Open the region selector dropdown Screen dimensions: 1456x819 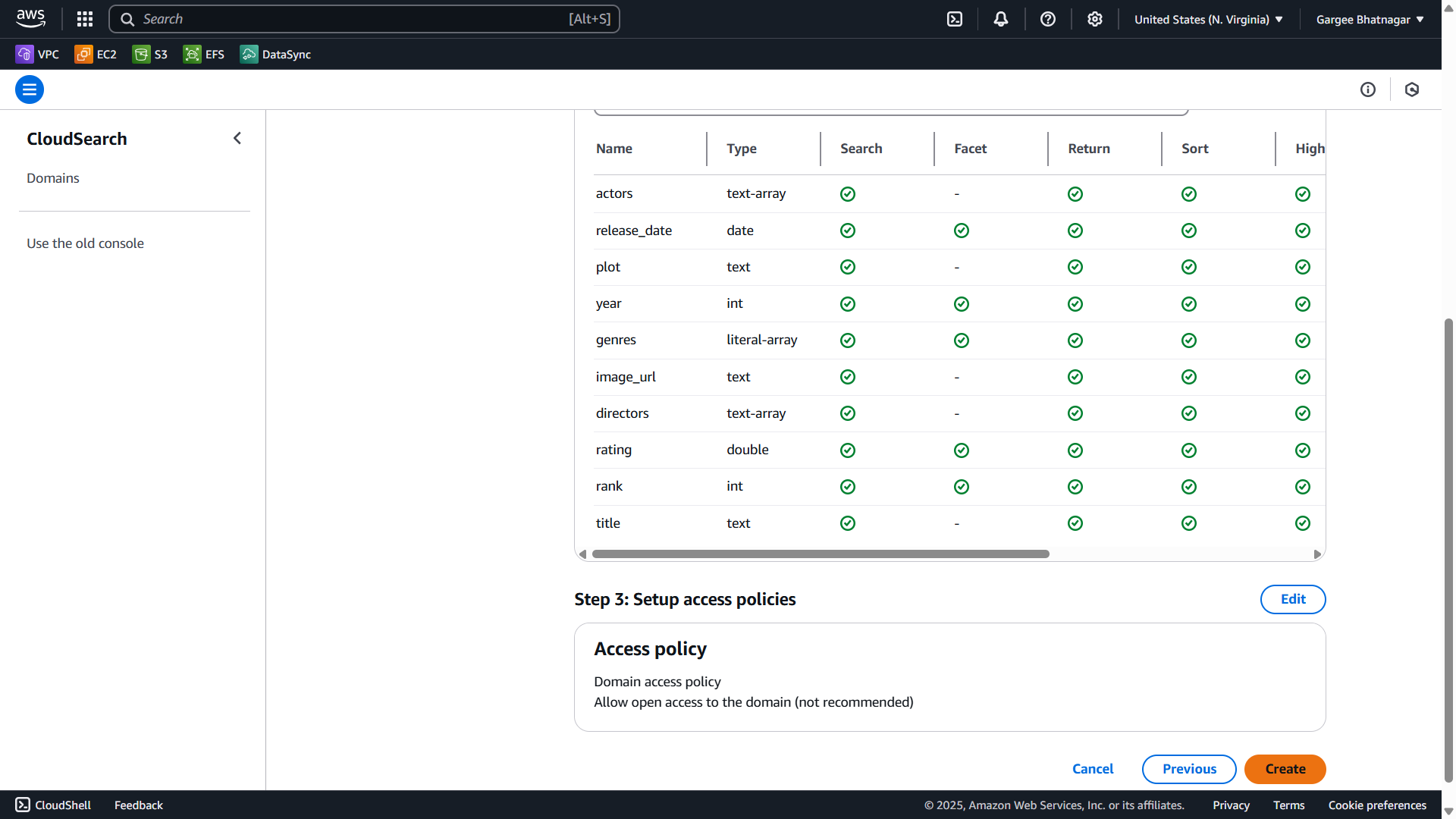pyautogui.click(x=1209, y=19)
